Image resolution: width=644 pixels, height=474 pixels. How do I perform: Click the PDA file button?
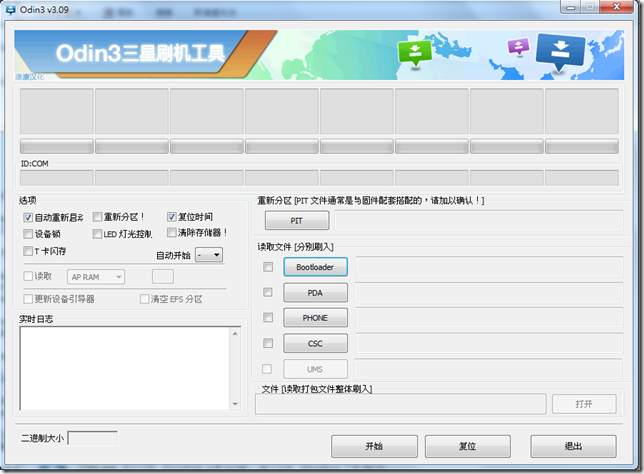pyautogui.click(x=315, y=292)
